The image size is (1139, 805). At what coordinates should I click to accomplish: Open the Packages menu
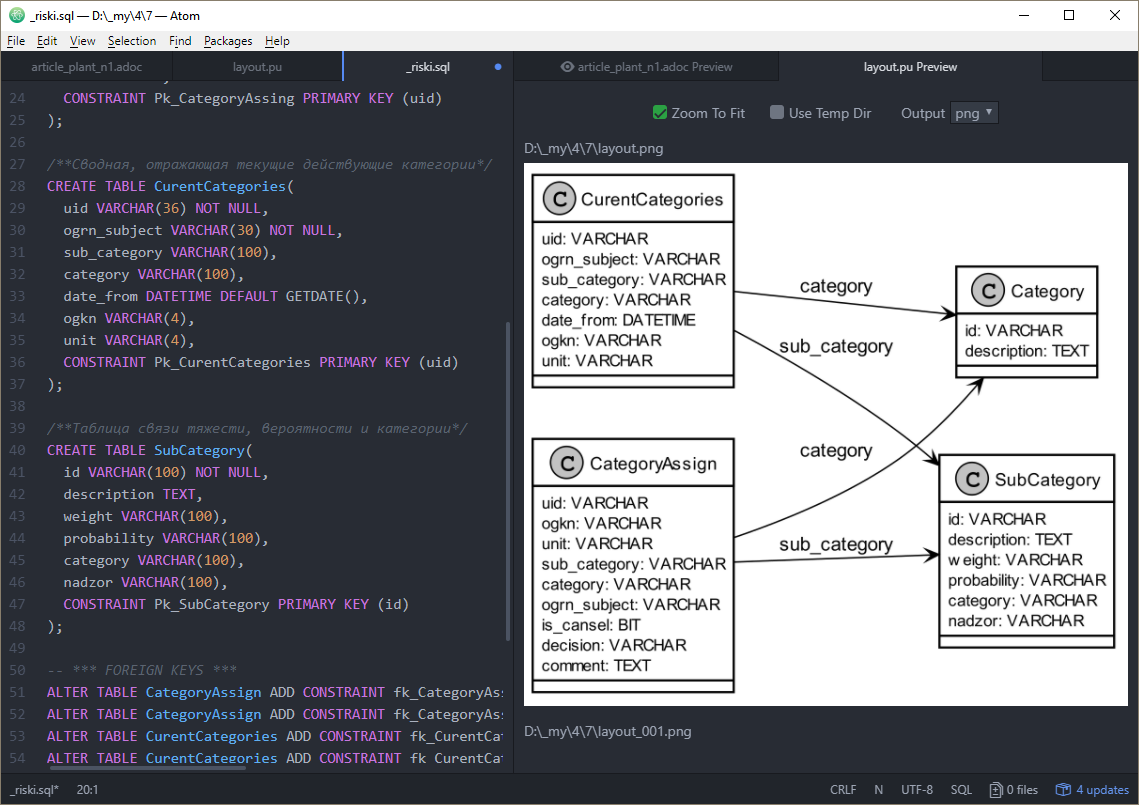(228, 41)
